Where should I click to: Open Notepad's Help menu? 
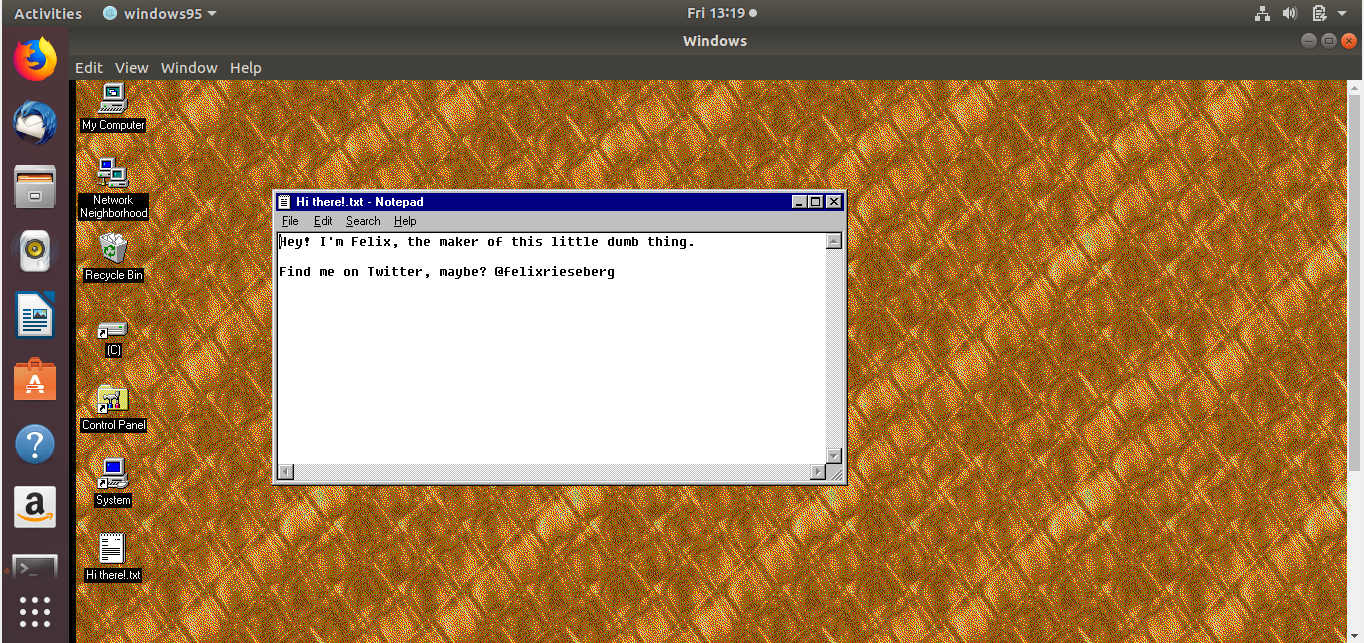click(x=405, y=221)
